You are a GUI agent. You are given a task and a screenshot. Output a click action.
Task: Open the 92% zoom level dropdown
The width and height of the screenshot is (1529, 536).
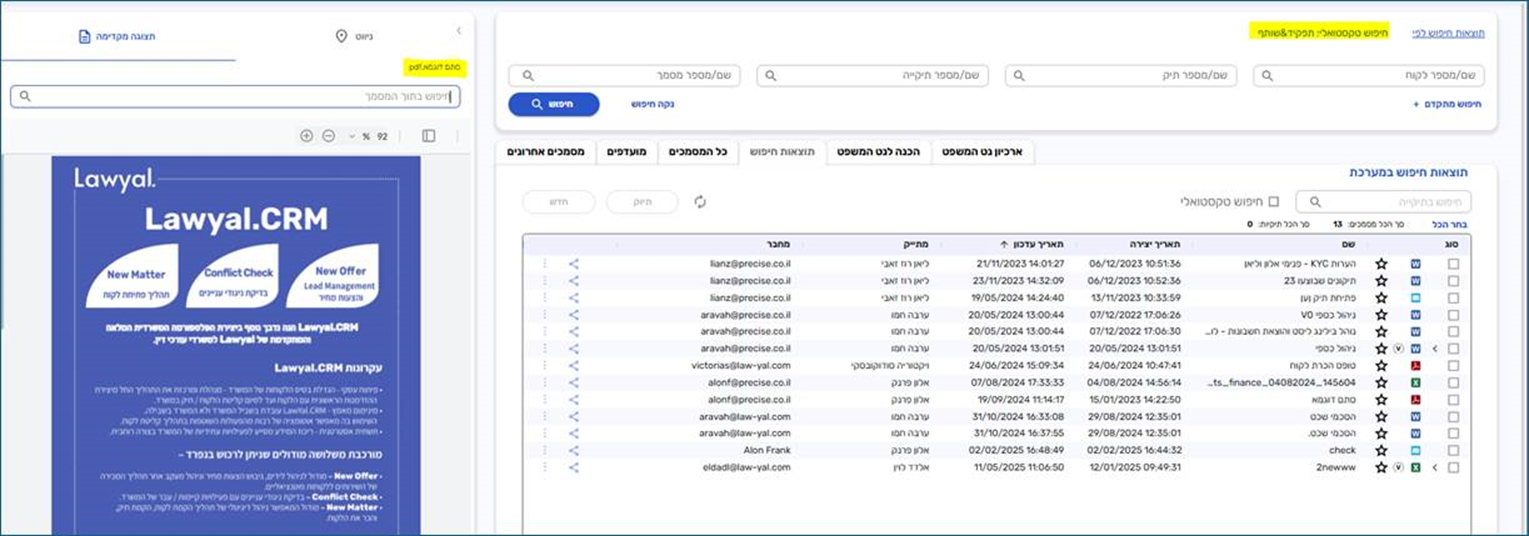tap(352, 136)
